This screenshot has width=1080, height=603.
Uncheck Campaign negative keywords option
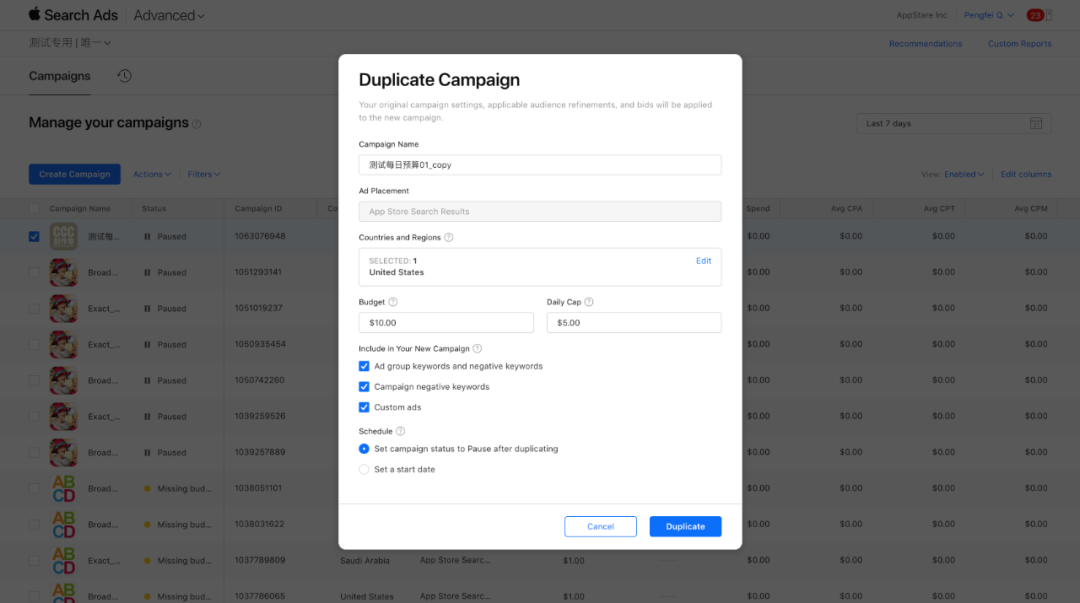(x=364, y=387)
